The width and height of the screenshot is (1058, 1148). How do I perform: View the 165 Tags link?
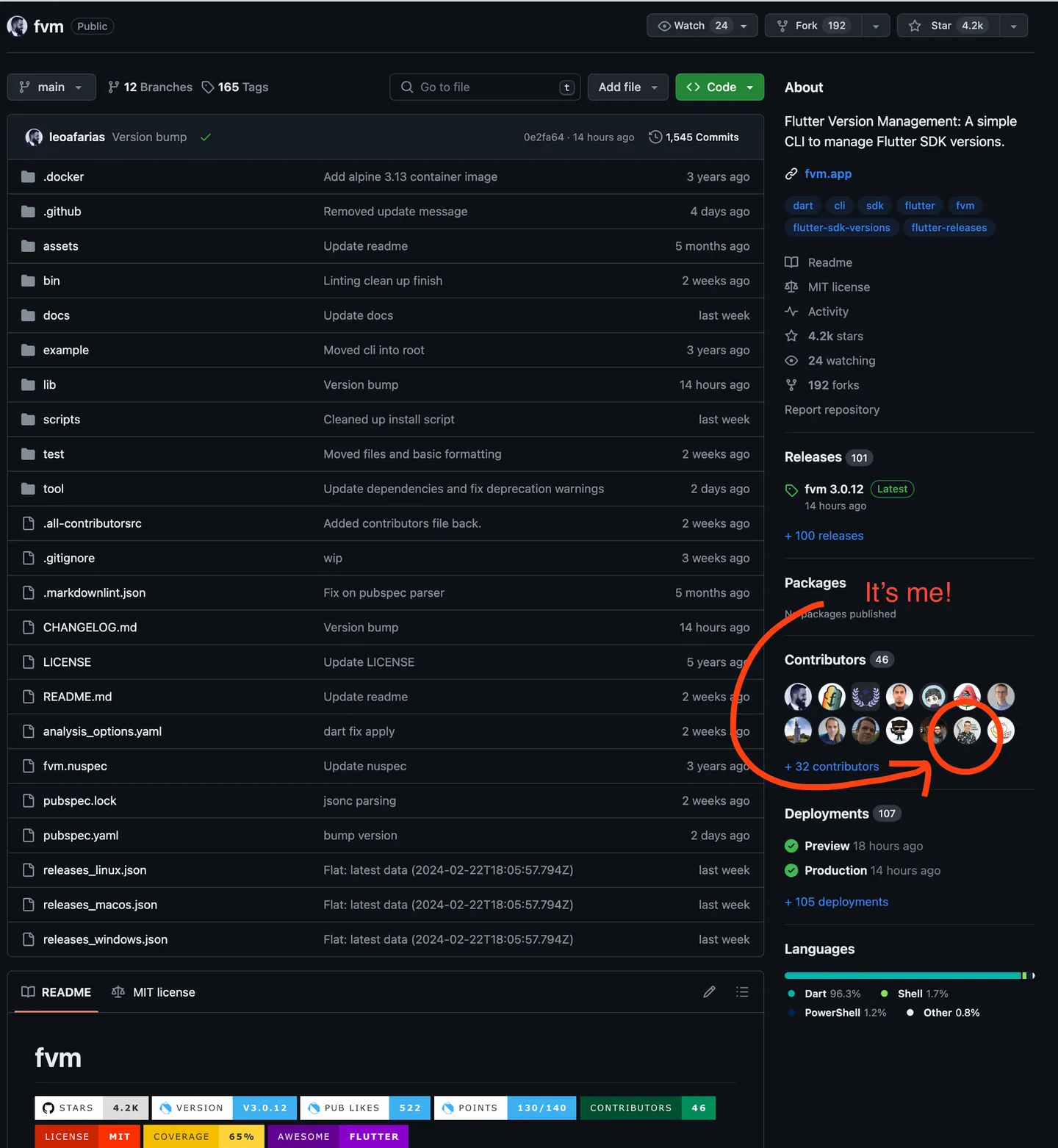click(x=235, y=87)
